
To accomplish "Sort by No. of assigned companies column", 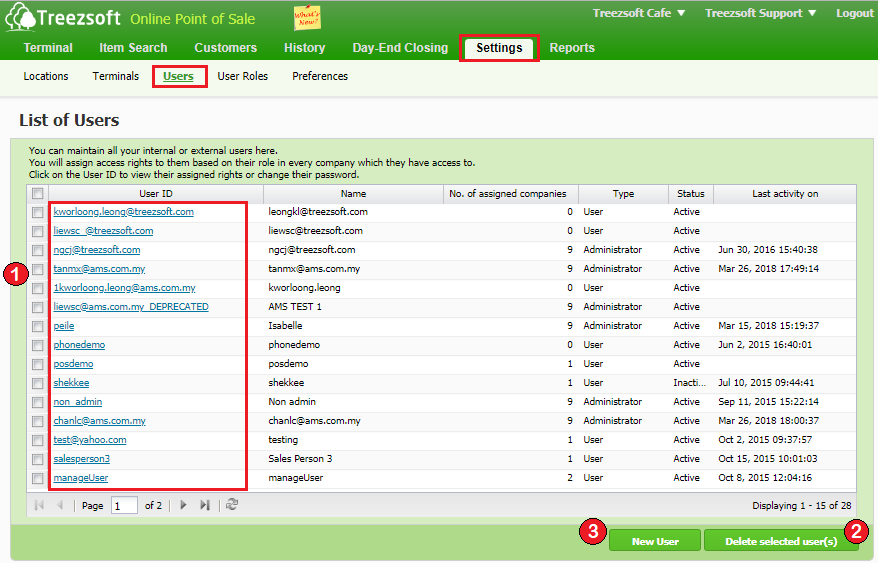I will point(511,194).
